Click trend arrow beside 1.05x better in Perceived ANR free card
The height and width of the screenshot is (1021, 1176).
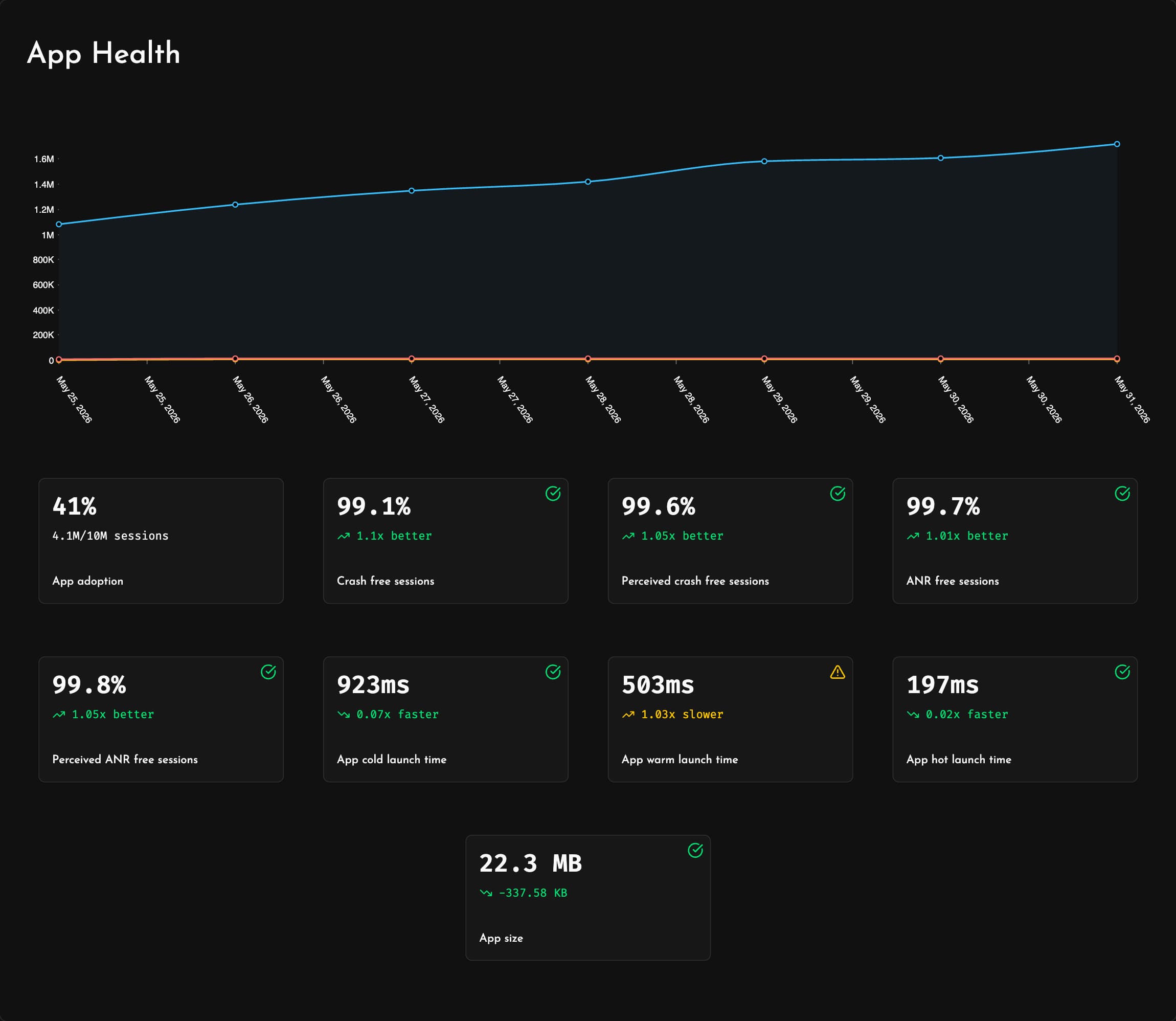(59, 715)
